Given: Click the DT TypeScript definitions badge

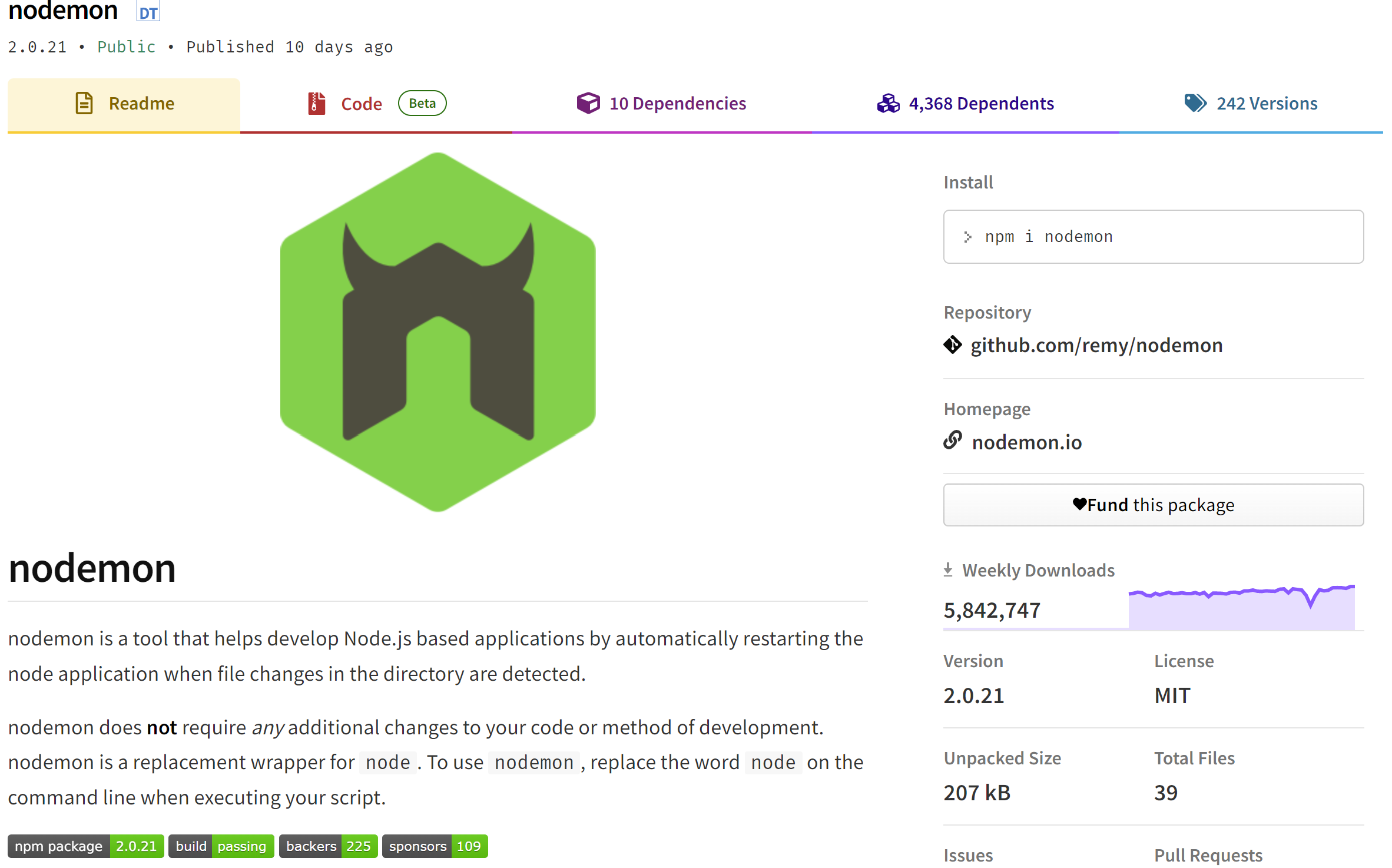Looking at the screenshot, I should point(148,12).
